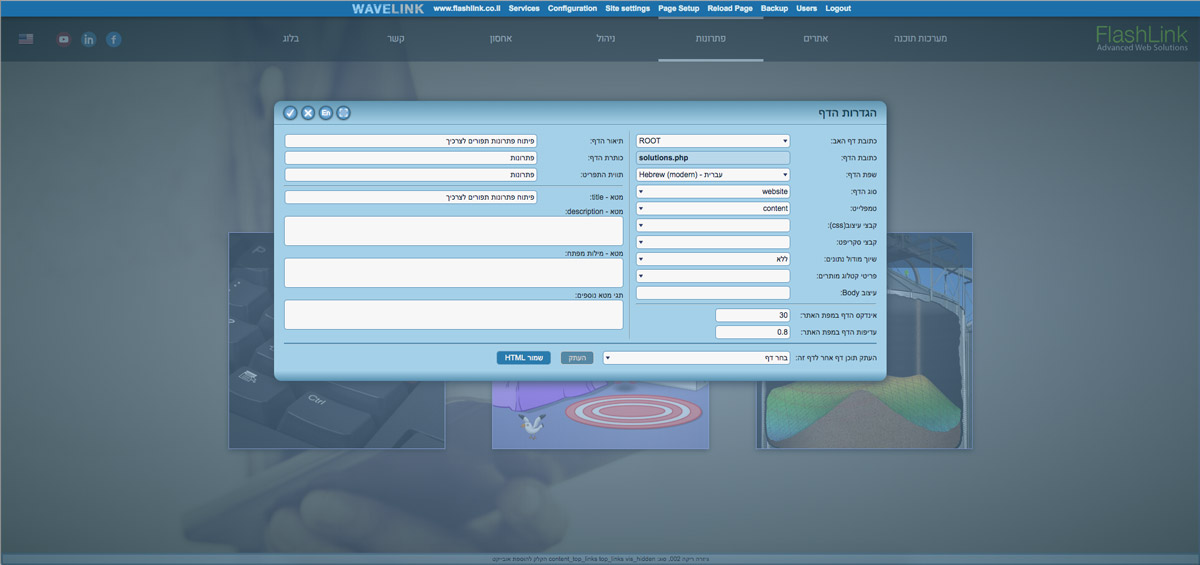The image size is (1200, 565).
Task: Click the meta title input field
Action: 411,197
